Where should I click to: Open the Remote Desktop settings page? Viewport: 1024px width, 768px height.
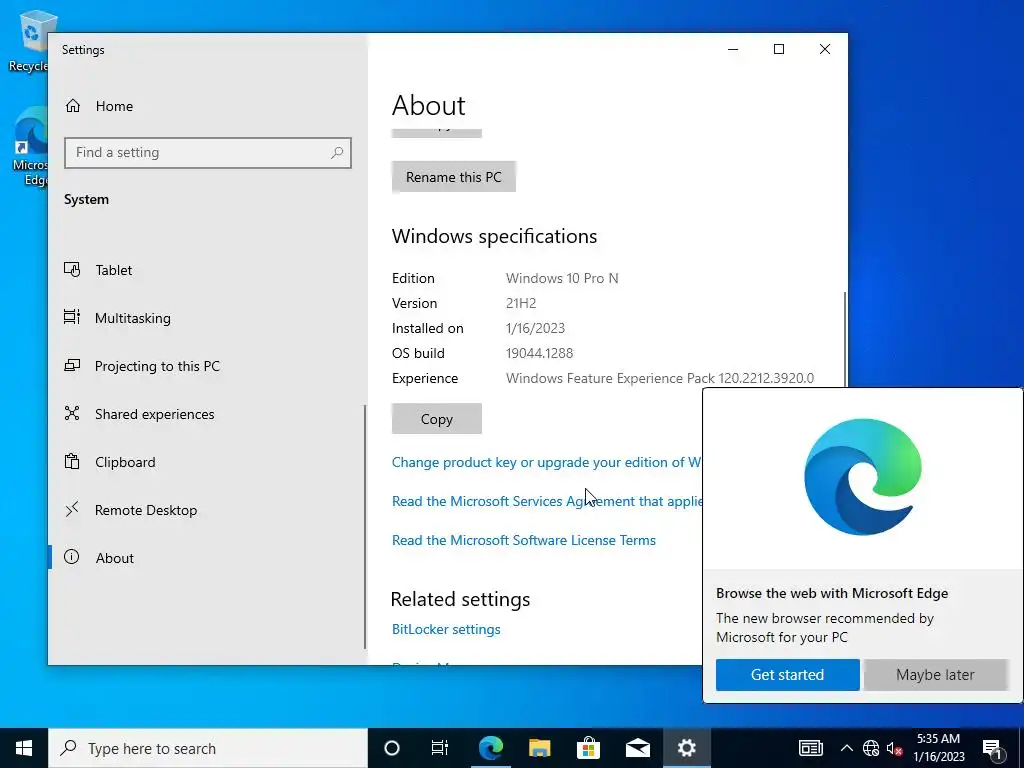(x=206, y=509)
